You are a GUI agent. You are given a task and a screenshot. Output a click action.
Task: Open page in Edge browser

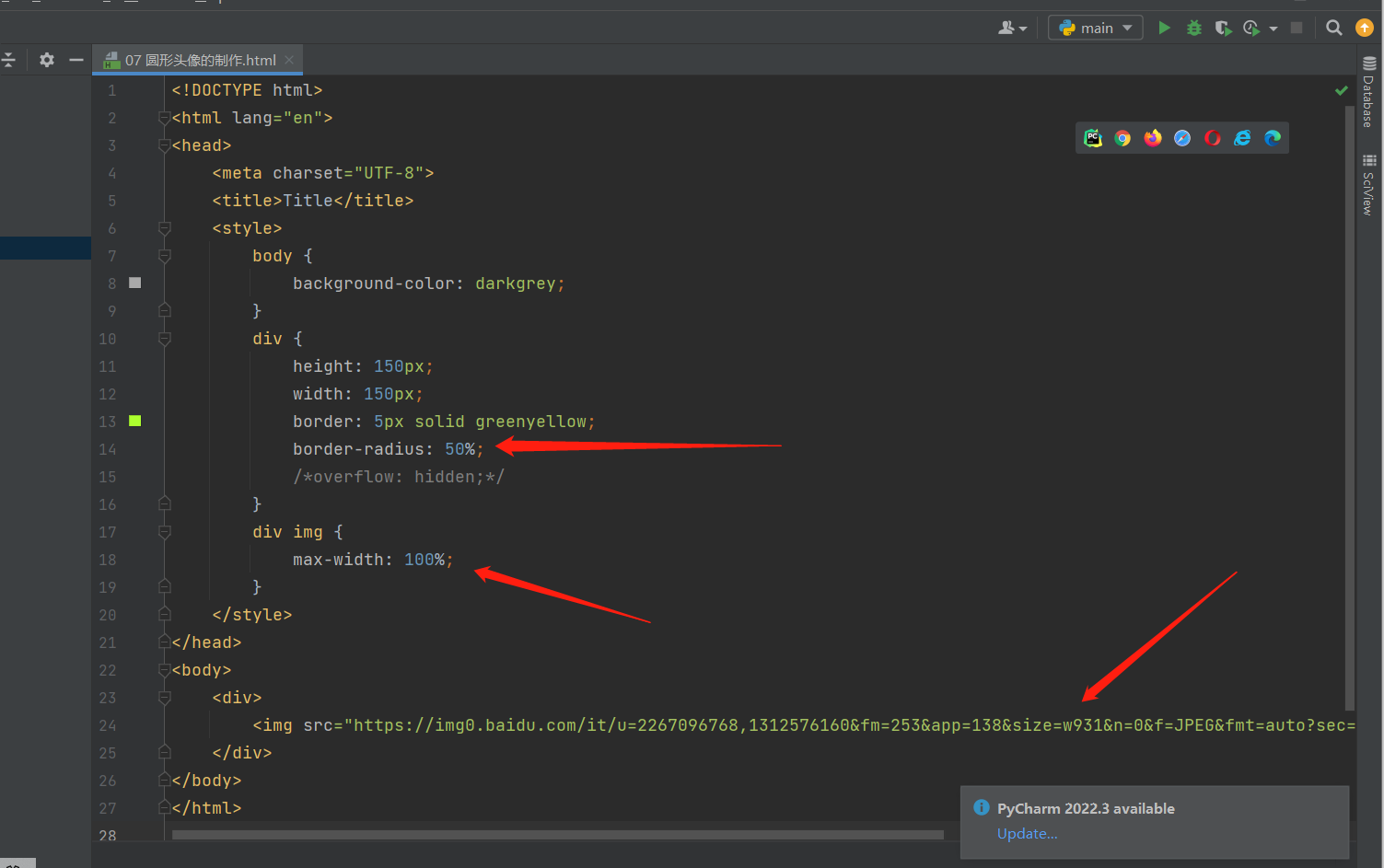(1273, 138)
